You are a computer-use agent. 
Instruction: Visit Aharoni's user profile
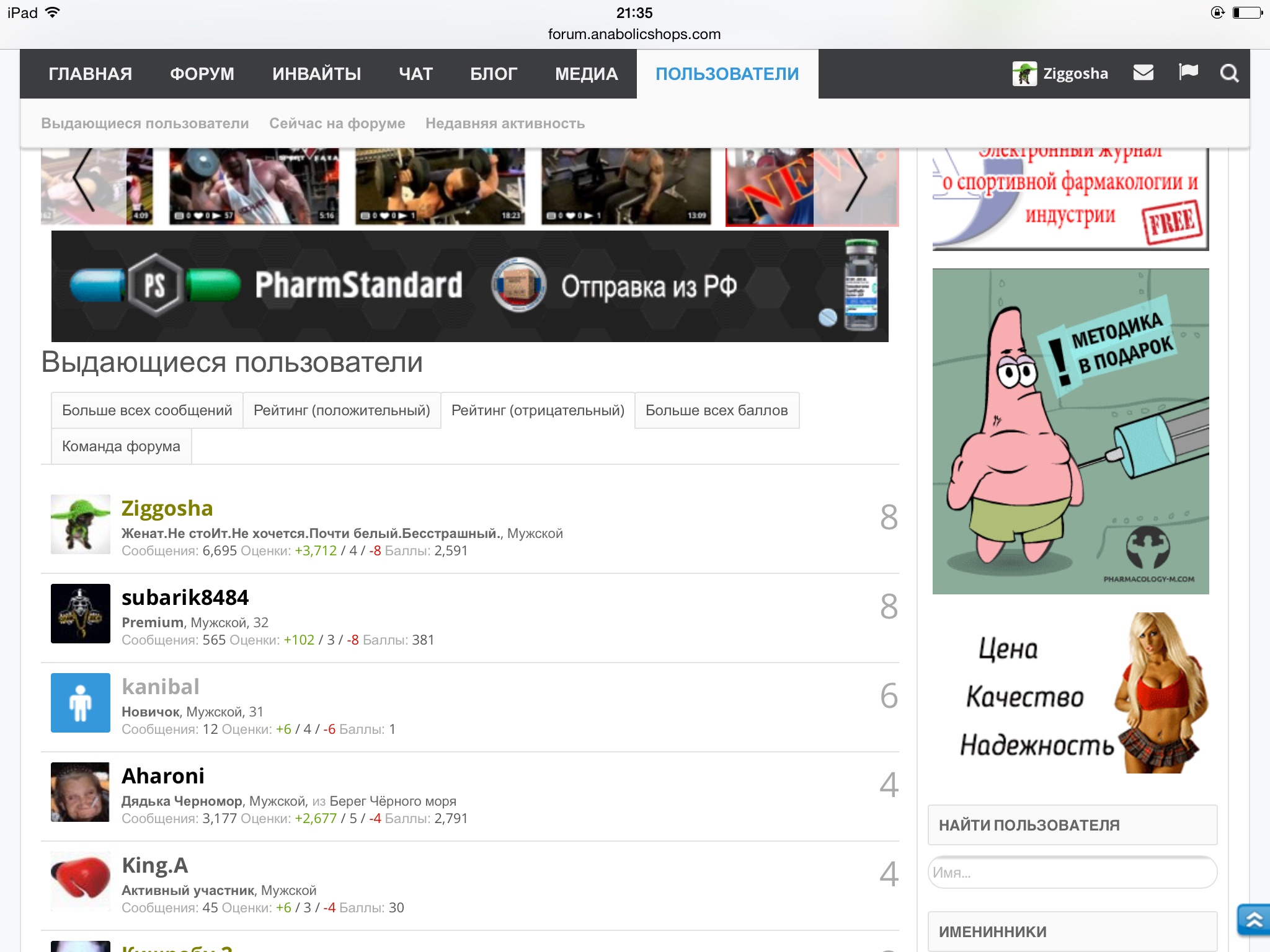tap(163, 776)
